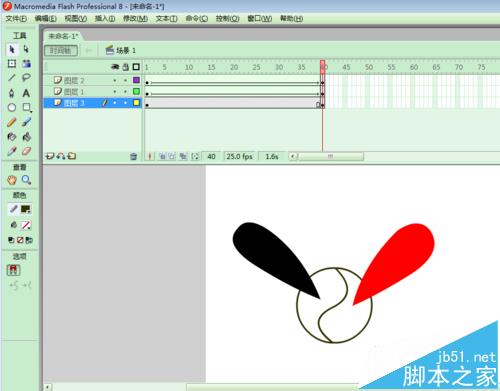Open the Control (O) menu
The image size is (500, 391).
point(227,19)
